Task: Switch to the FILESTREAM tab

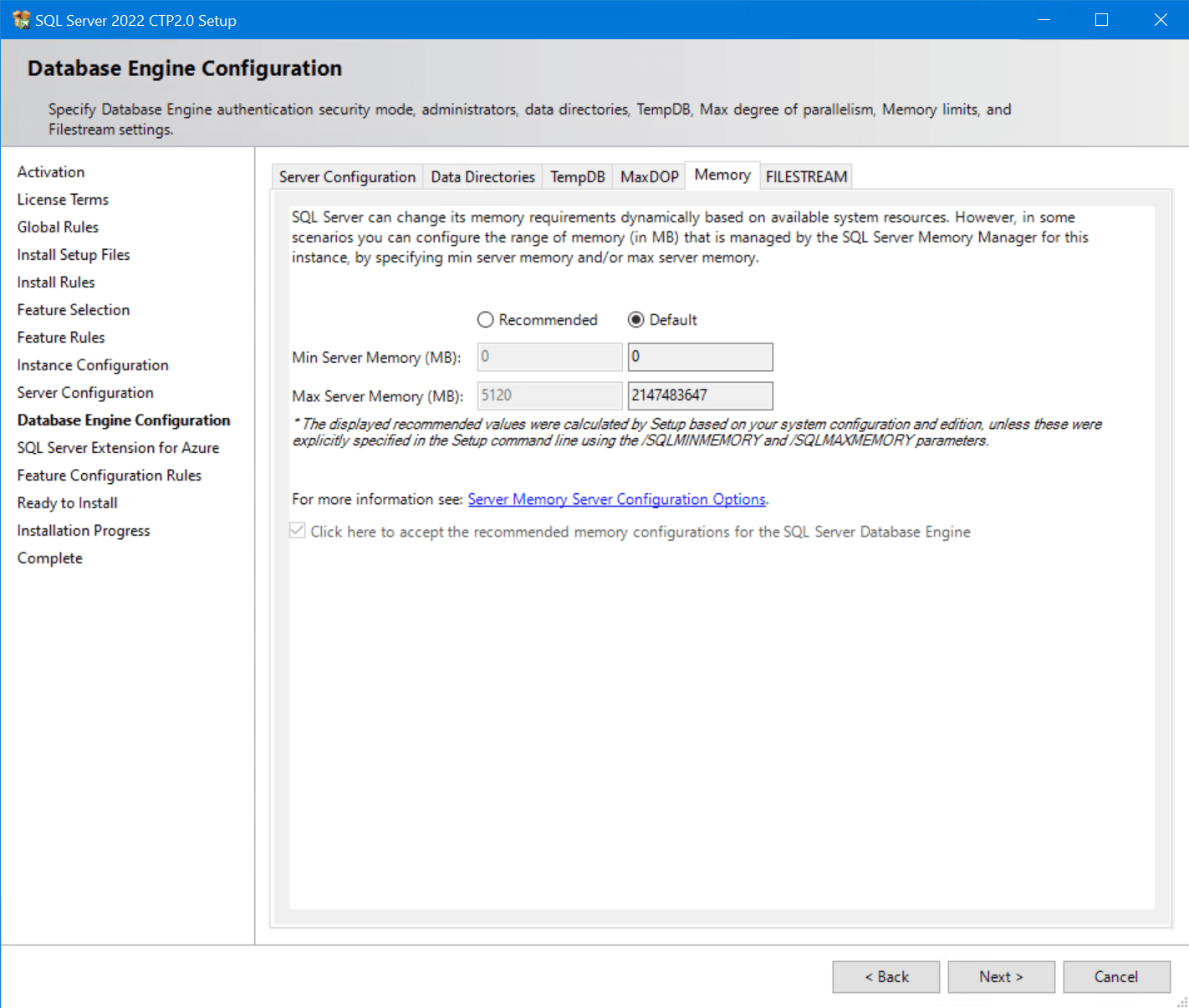Action: [x=805, y=176]
